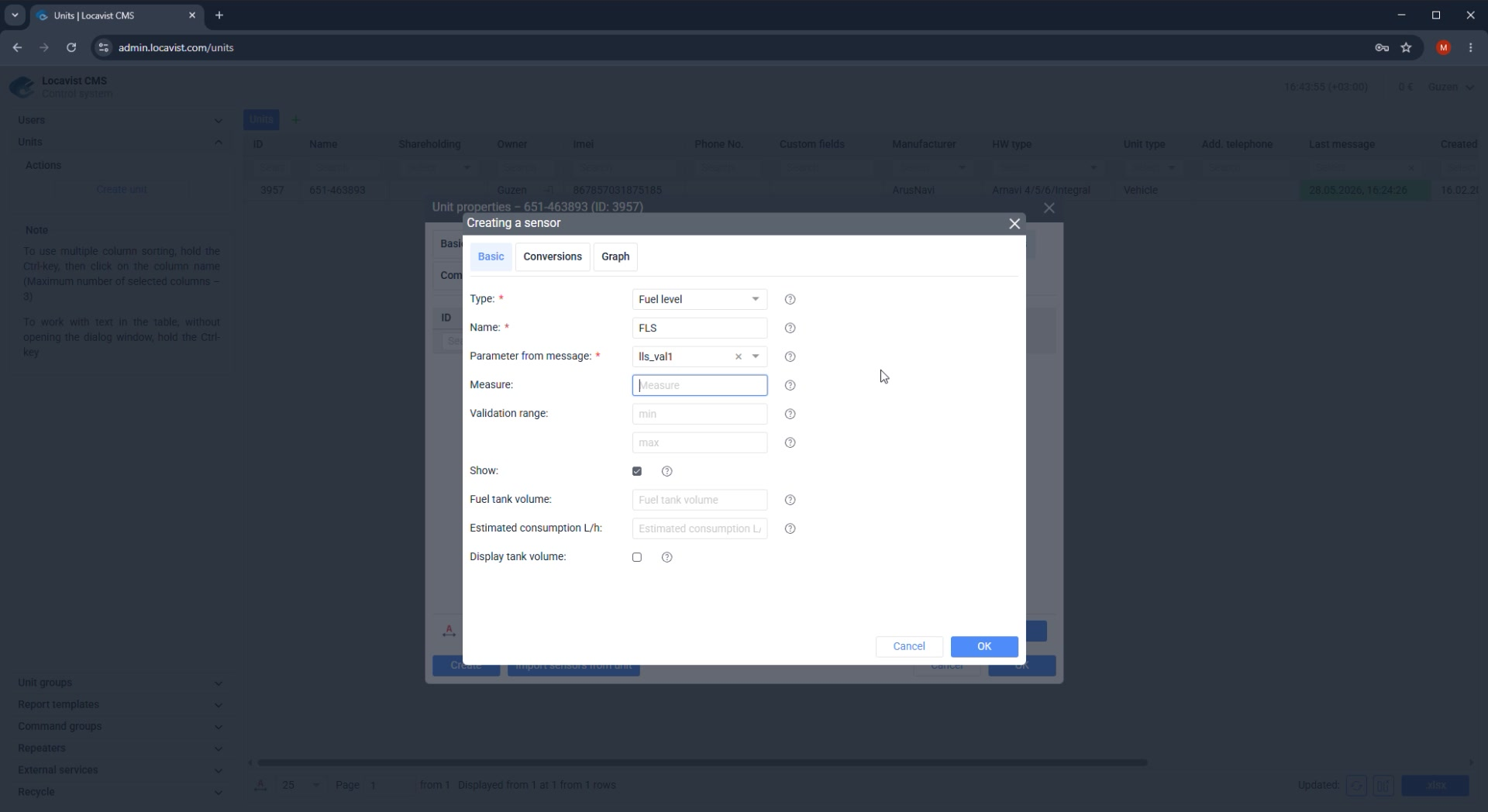Open tab search dropdown arrow
The image size is (1488, 812).
point(14,15)
